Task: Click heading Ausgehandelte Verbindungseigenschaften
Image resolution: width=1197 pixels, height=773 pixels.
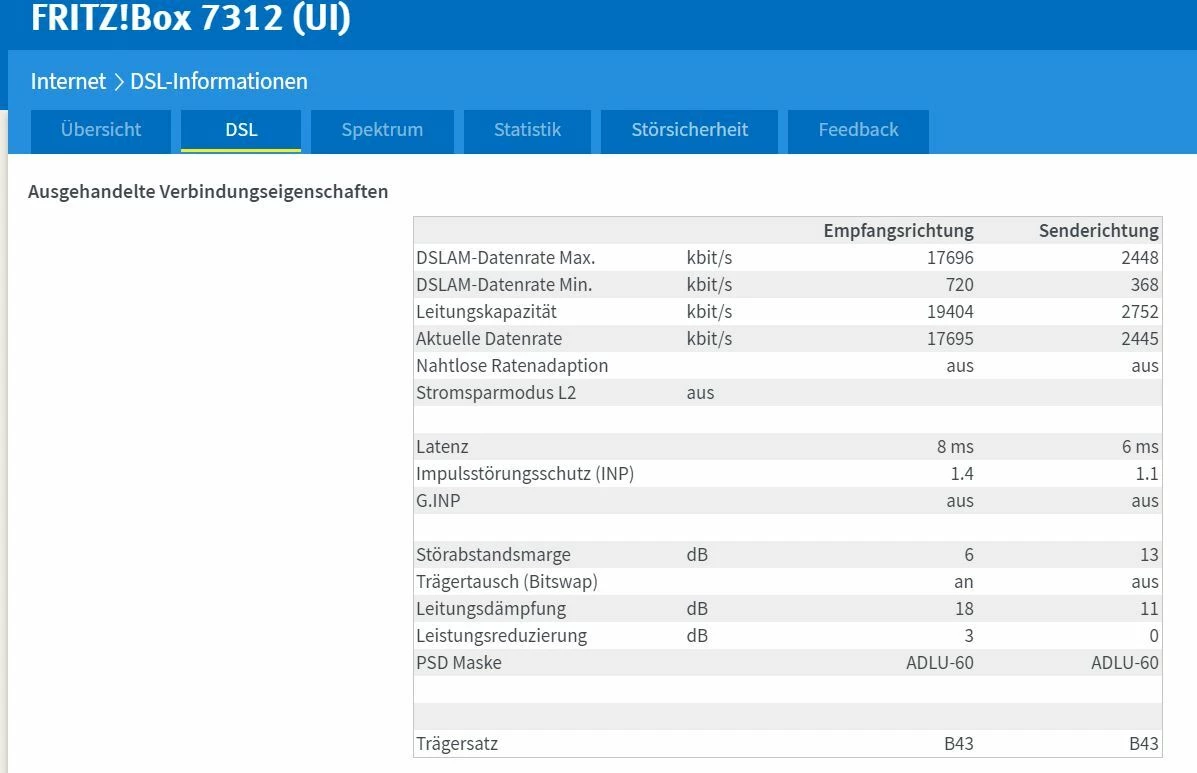Action: [208, 192]
